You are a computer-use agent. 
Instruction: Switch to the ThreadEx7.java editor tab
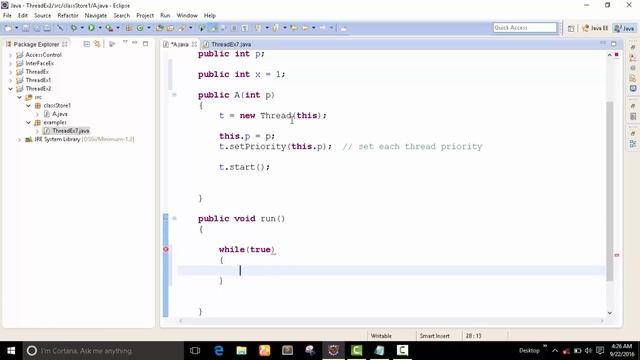coord(227,44)
